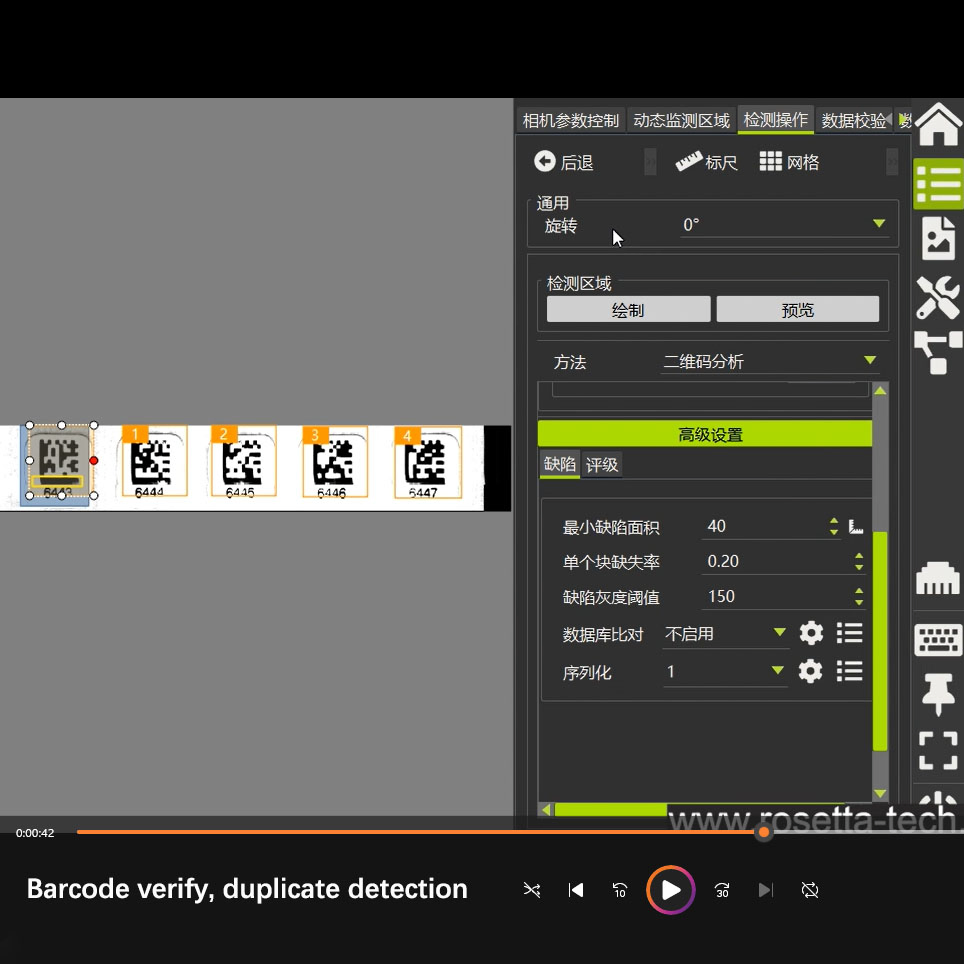Show the on-screen keyboard via keyboard icon
Viewport: 964px width, 964px height.
(x=937, y=639)
